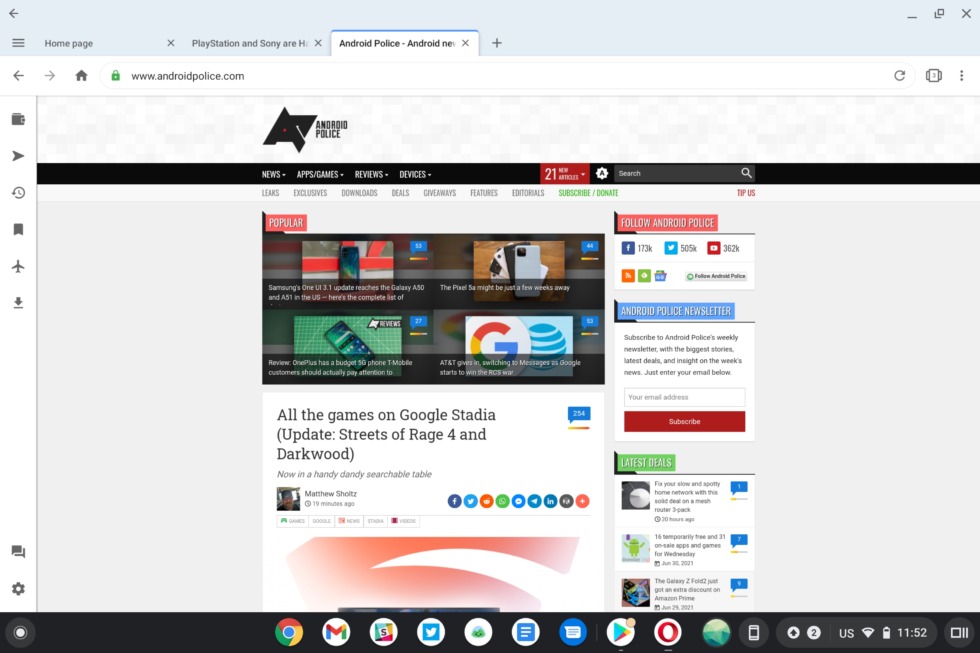Open Android Police's YouTube channel icon
Image resolution: width=980 pixels, height=653 pixels.
tap(716, 248)
